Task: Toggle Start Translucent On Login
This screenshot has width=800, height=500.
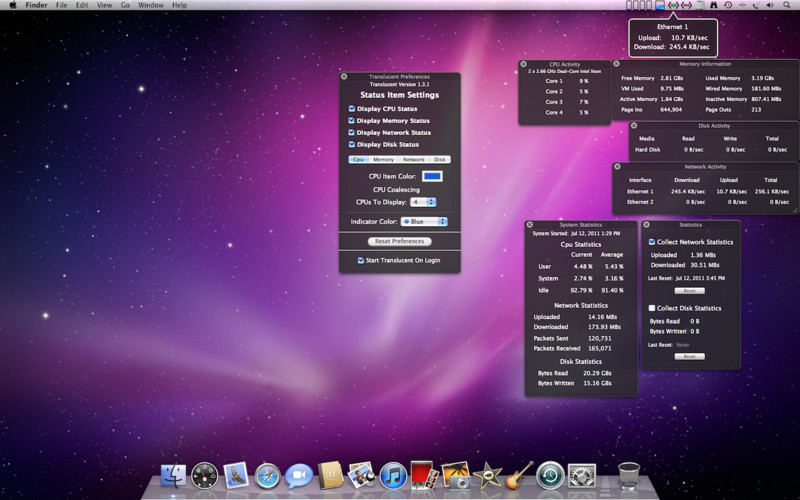Action: pyautogui.click(x=361, y=260)
